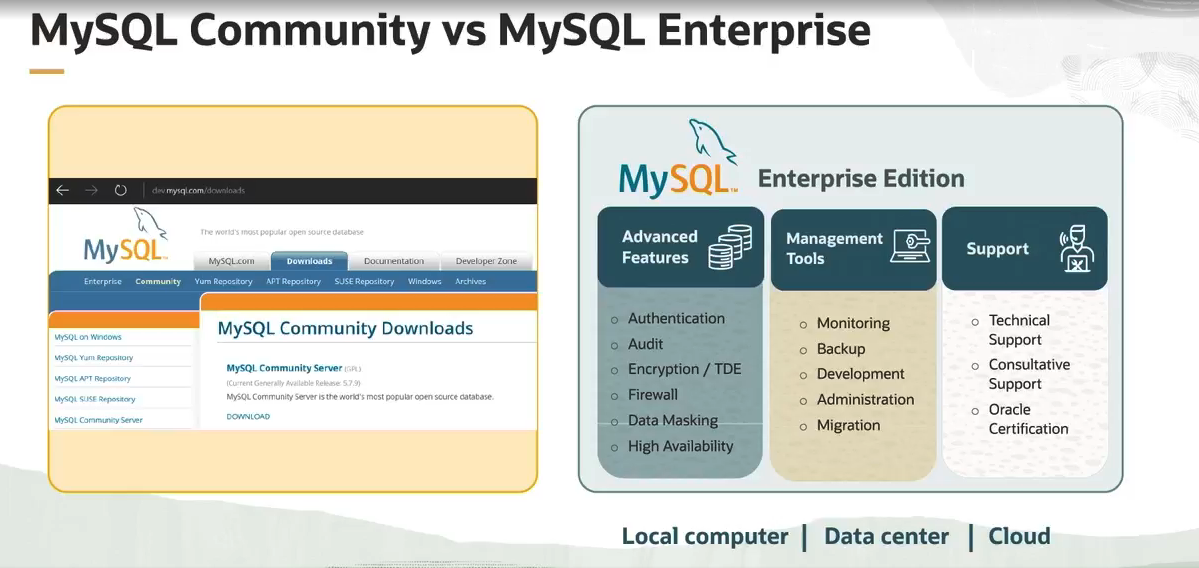This screenshot has width=1199, height=568.
Task: Click the browser back arrow
Action: pos(62,190)
